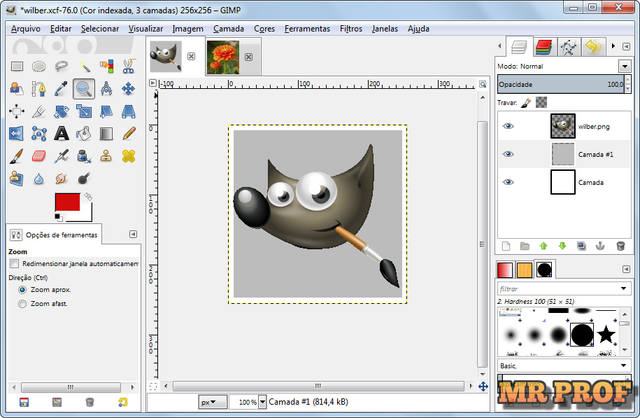Select the Airbrush tool
The image size is (640, 418).
click(61, 156)
